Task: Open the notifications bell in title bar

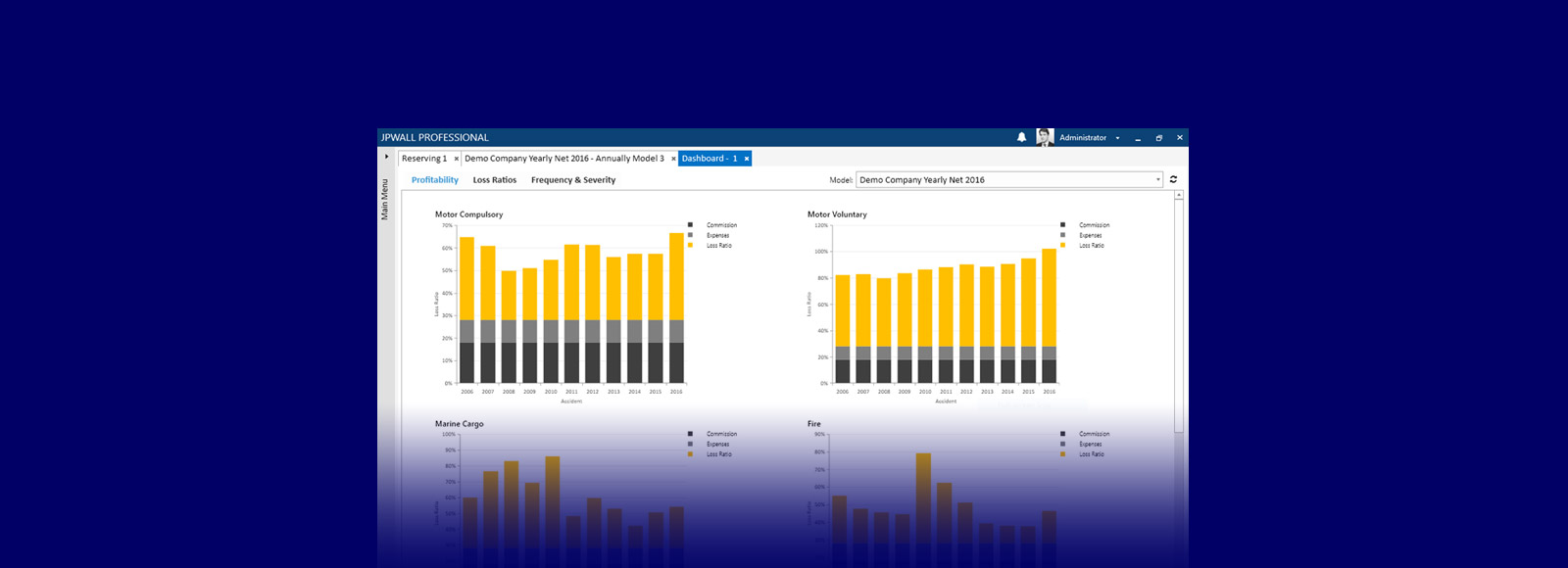Action: [1021, 138]
